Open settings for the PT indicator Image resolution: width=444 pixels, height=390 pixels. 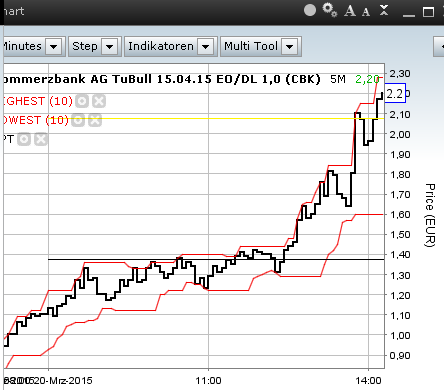(x=24, y=139)
